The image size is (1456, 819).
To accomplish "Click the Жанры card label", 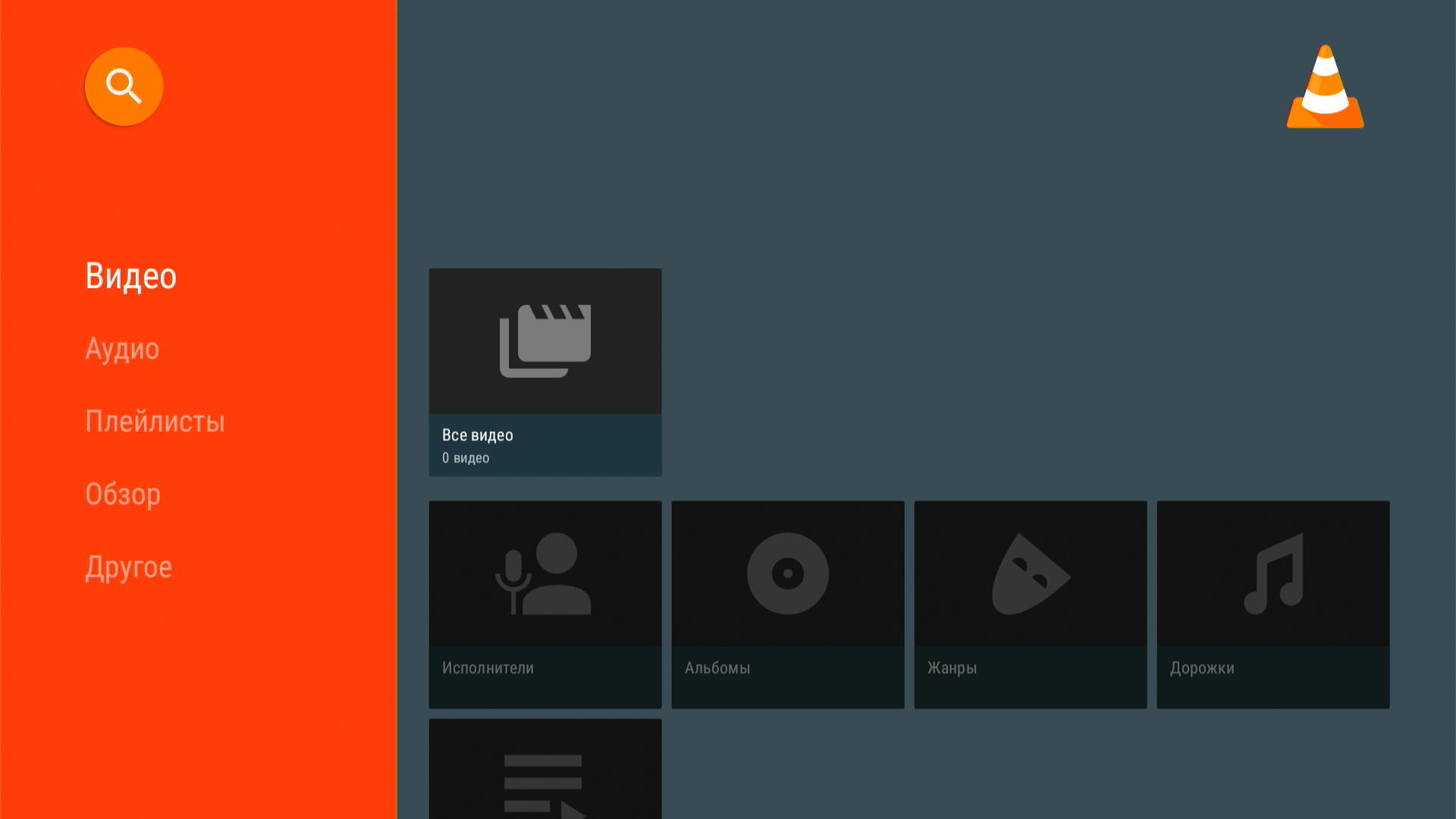I will click(x=952, y=668).
